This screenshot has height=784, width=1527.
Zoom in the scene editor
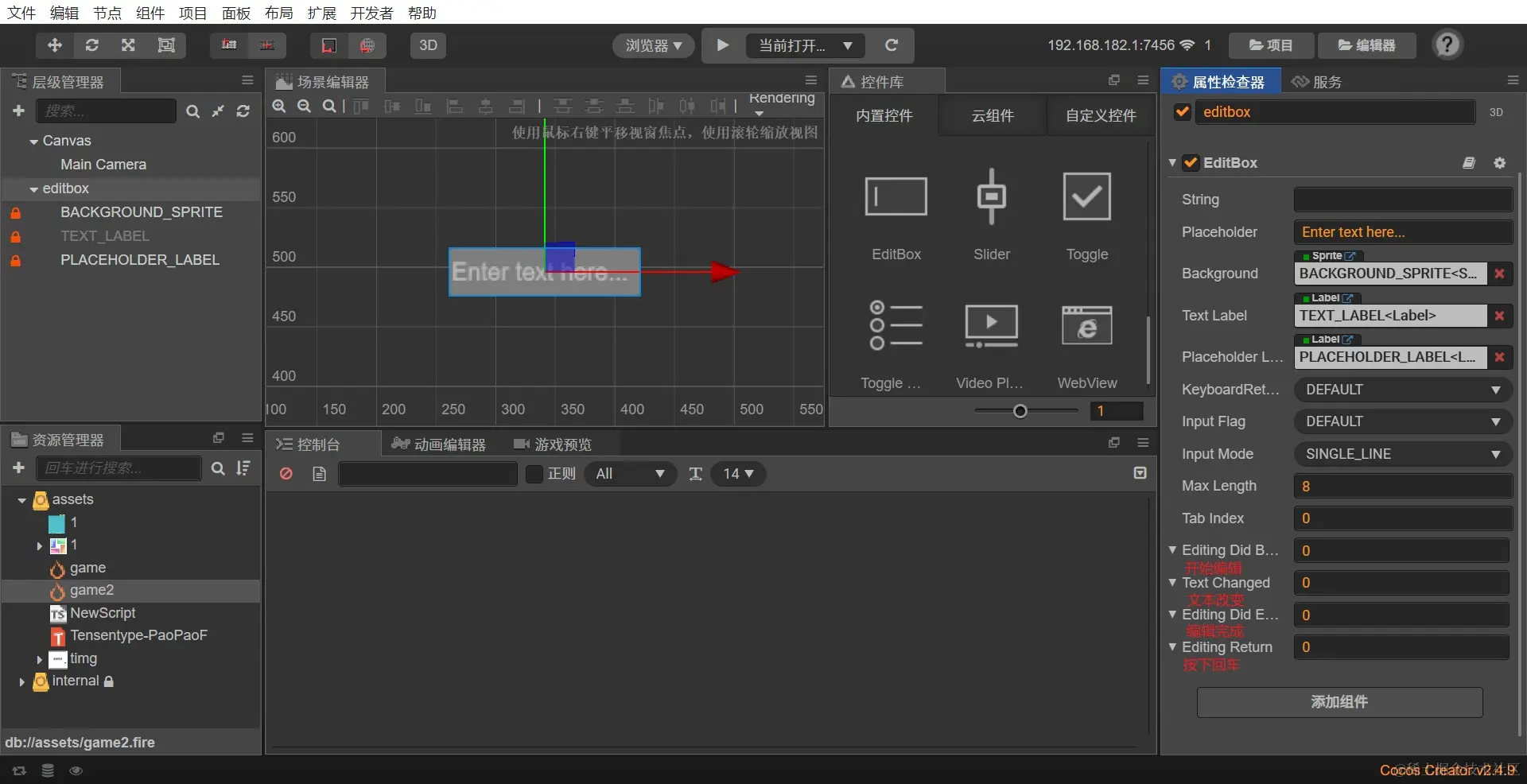click(279, 106)
